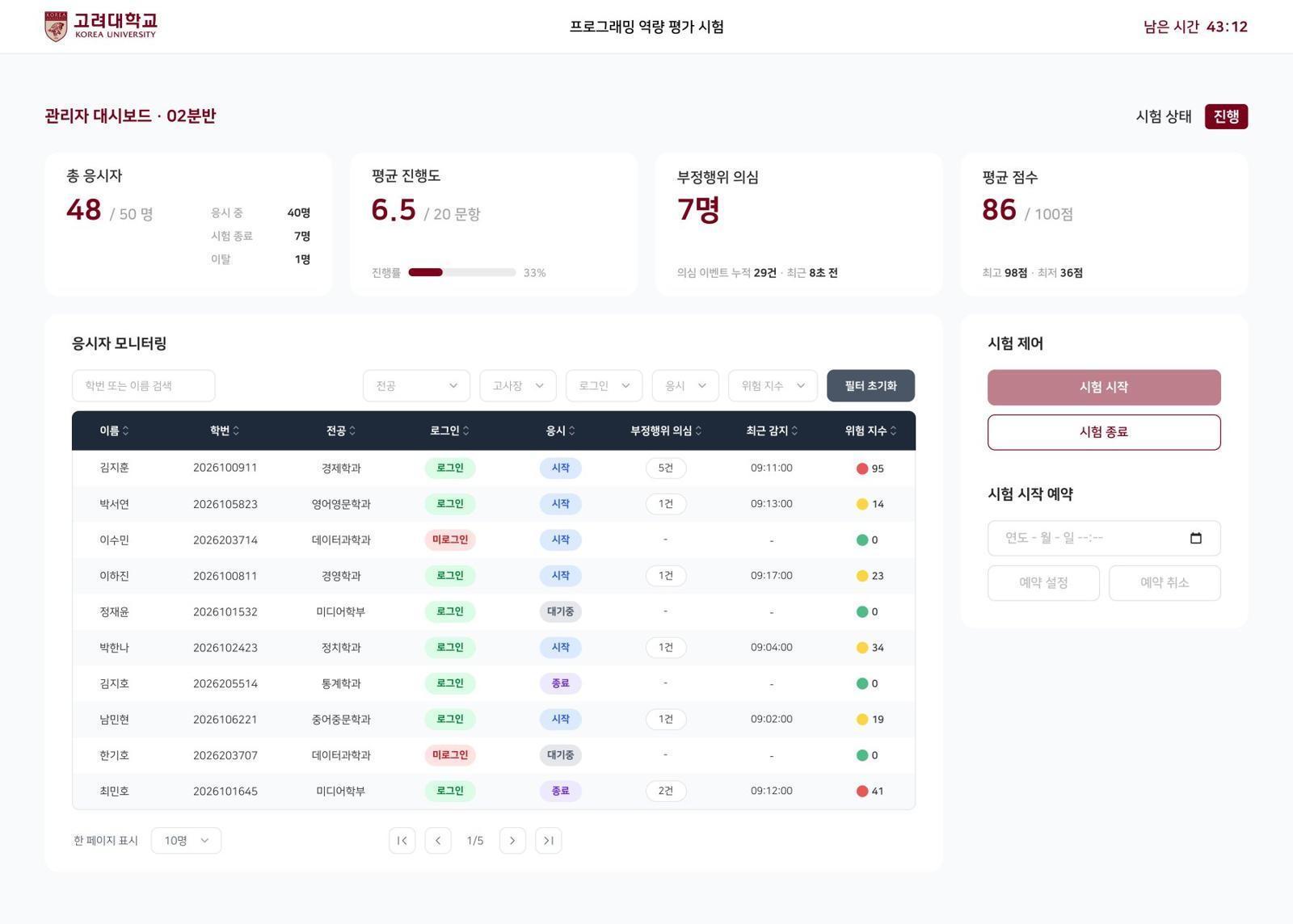The width and height of the screenshot is (1293, 924).
Task: Open 김지훈's 5건 suspicion badge
Action: pyautogui.click(x=665, y=468)
